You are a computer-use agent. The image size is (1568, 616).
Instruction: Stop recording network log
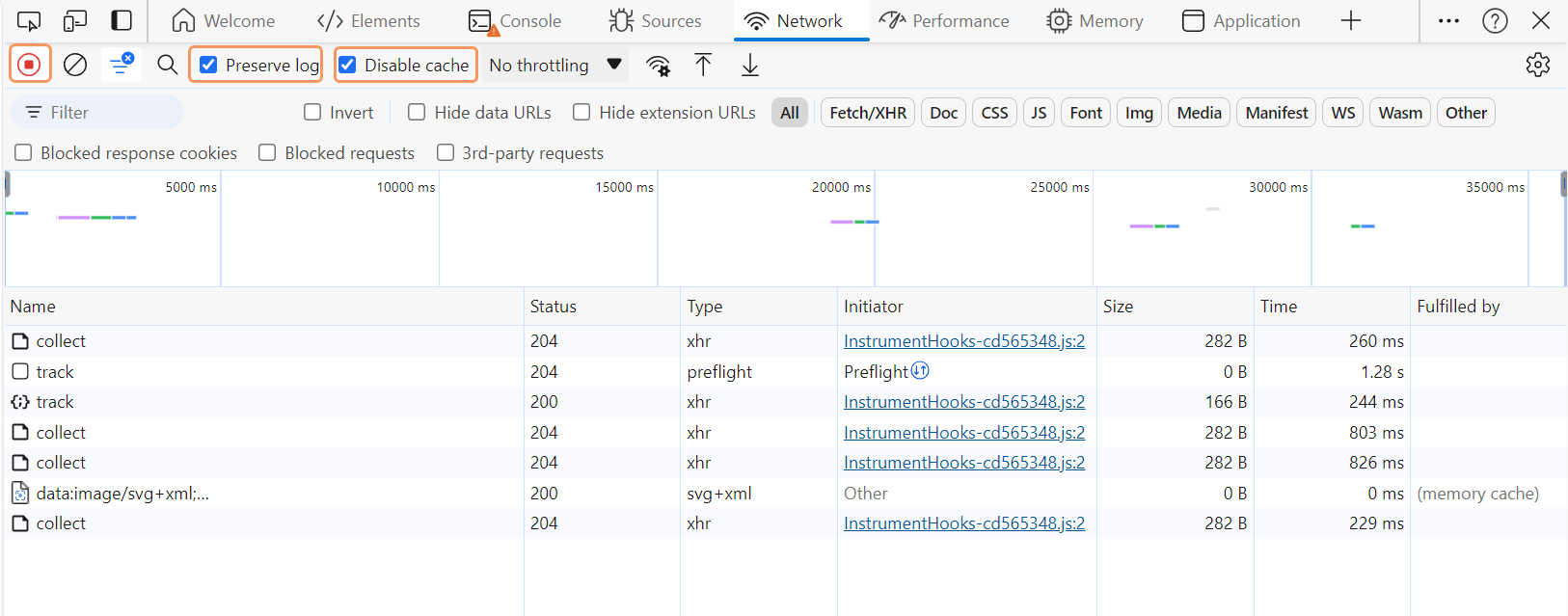click(29, 65)
